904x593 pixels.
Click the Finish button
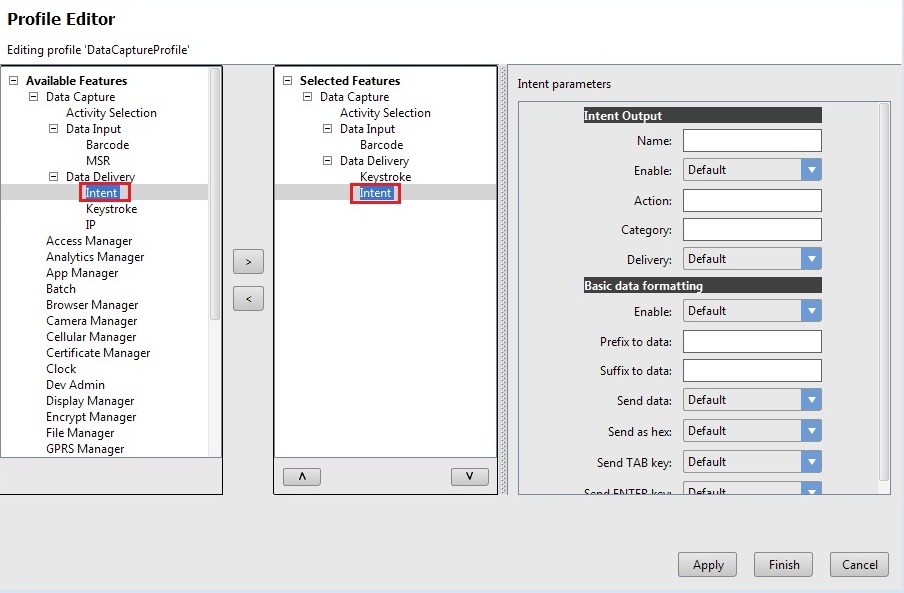point(783,565)
